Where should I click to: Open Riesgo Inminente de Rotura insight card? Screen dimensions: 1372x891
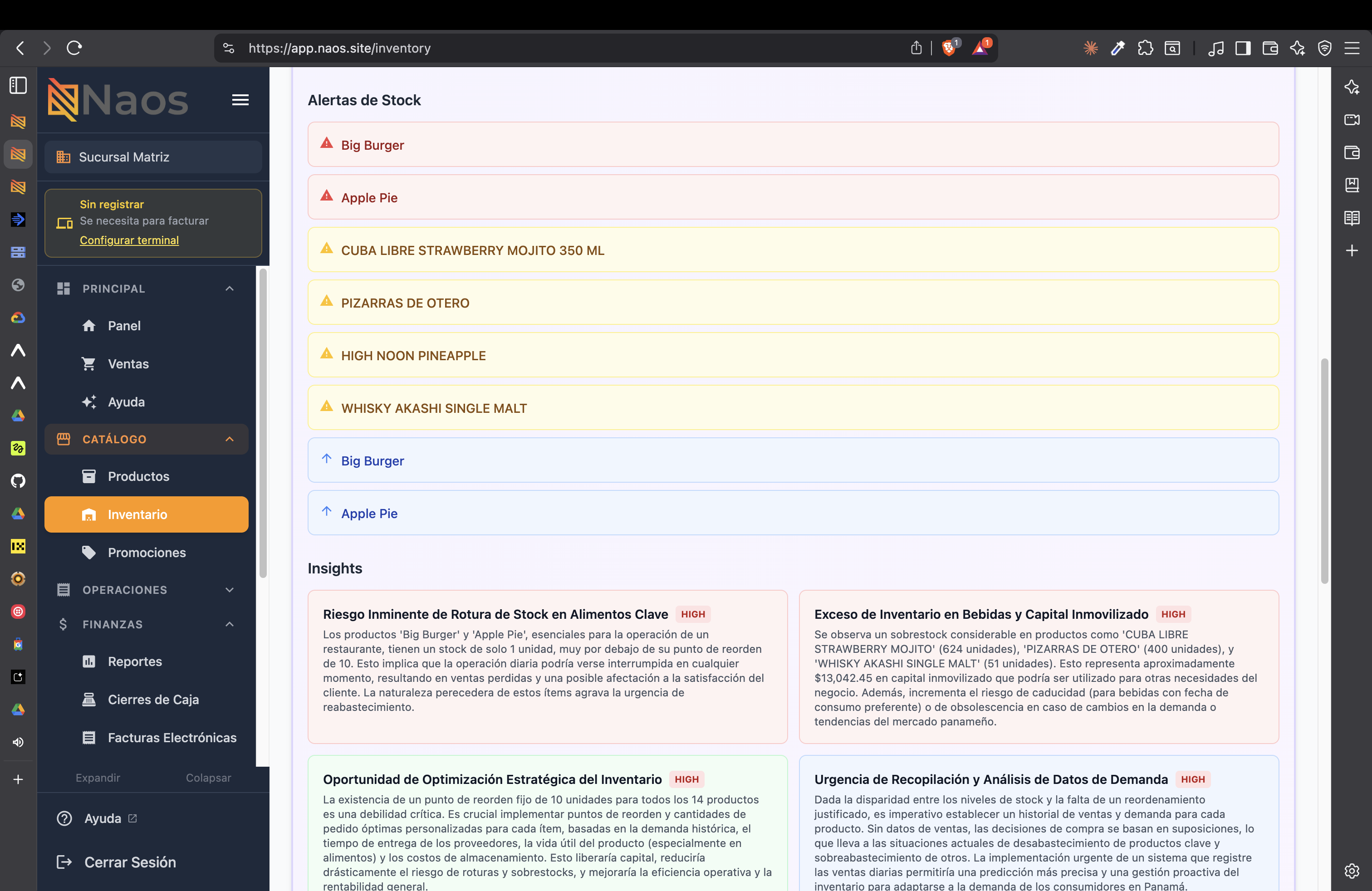point(548,667)
